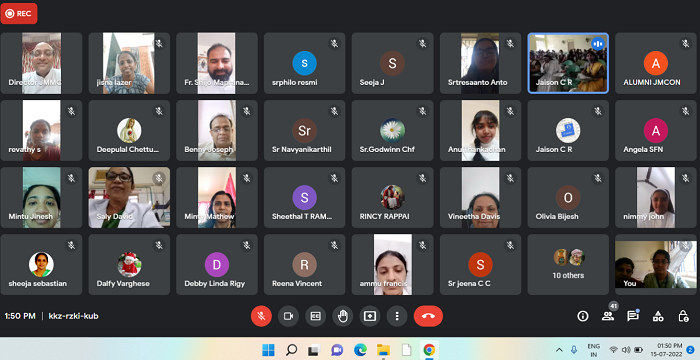Image resolution: width=700 pixels, height=360 pixels.
Task: Open more options three-dot menu
Action: 397,316
